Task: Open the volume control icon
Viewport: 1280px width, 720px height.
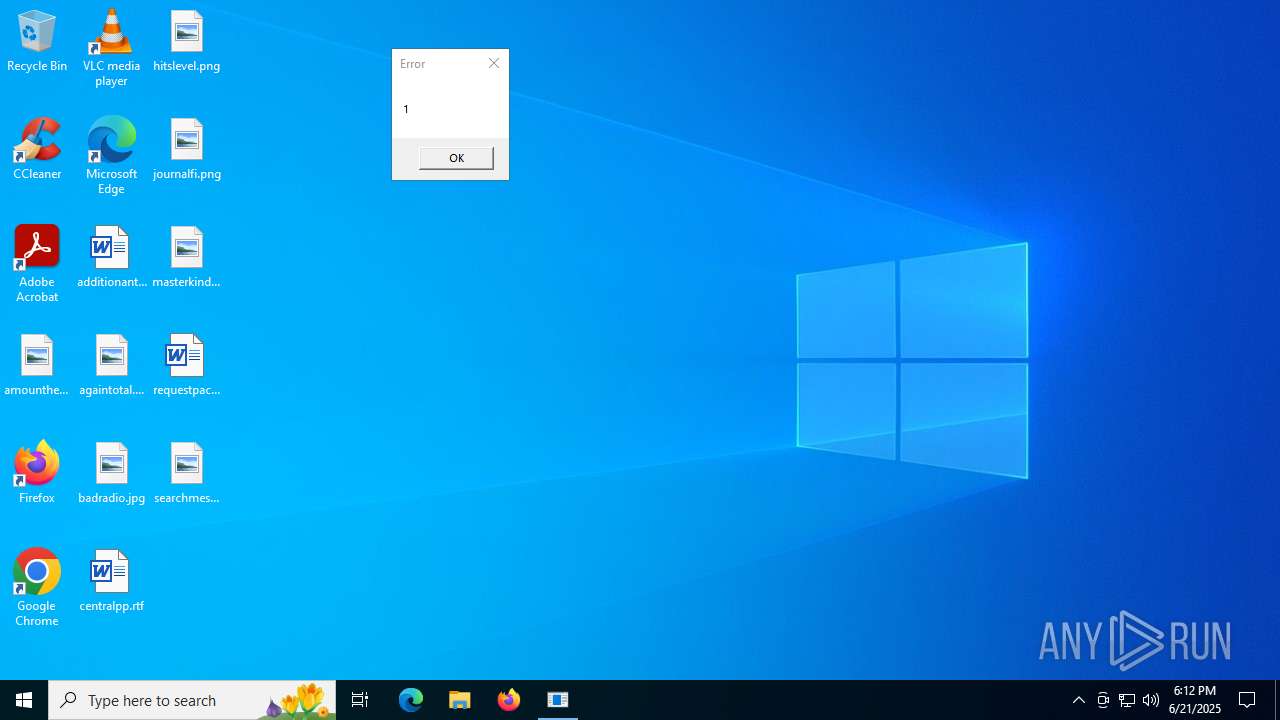Action: 1151,700
